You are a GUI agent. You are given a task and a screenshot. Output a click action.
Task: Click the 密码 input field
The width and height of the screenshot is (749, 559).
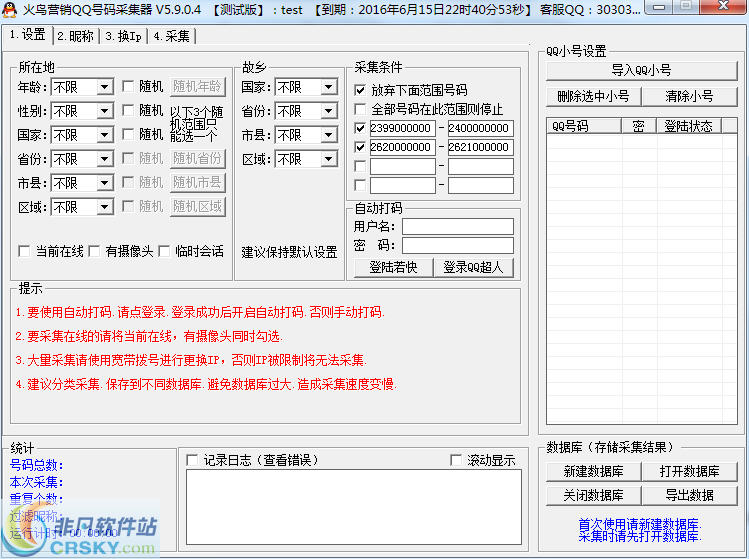click(x=458, y=246)
